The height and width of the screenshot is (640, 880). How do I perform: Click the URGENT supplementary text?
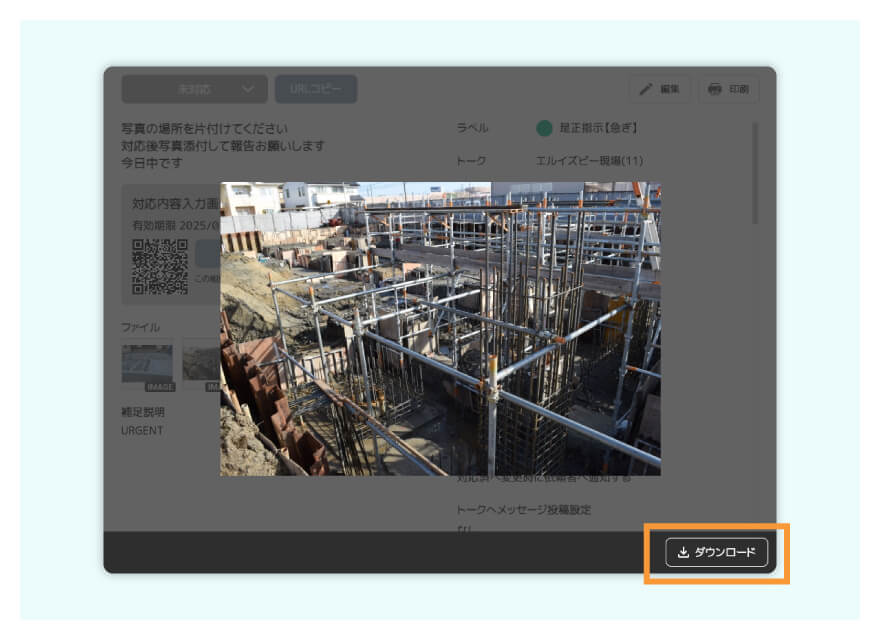142,431
